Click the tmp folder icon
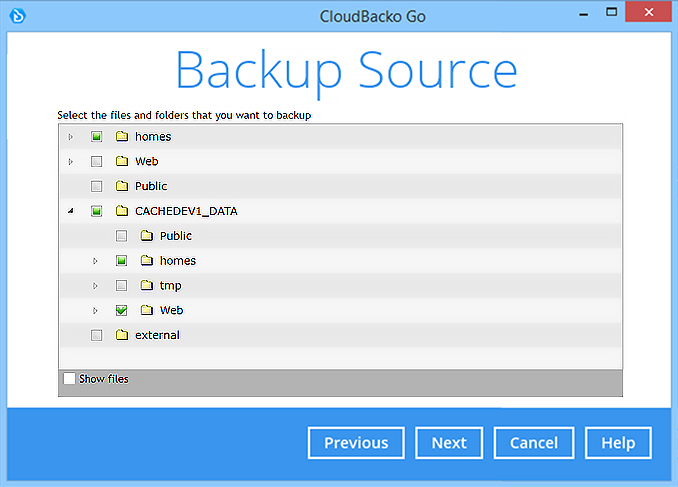The image size is (678, 487). point(147,285)
